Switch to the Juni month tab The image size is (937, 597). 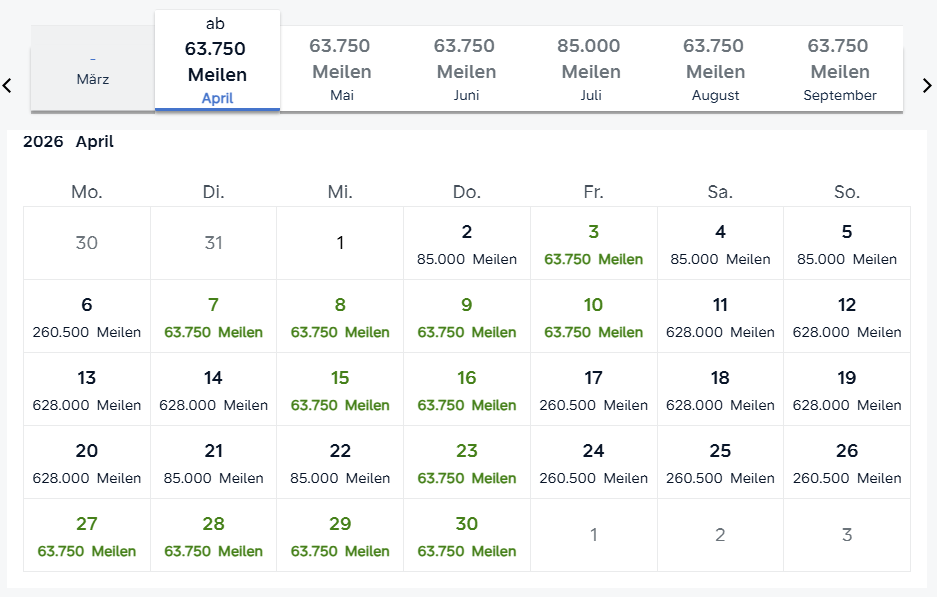tap(466, 70)
